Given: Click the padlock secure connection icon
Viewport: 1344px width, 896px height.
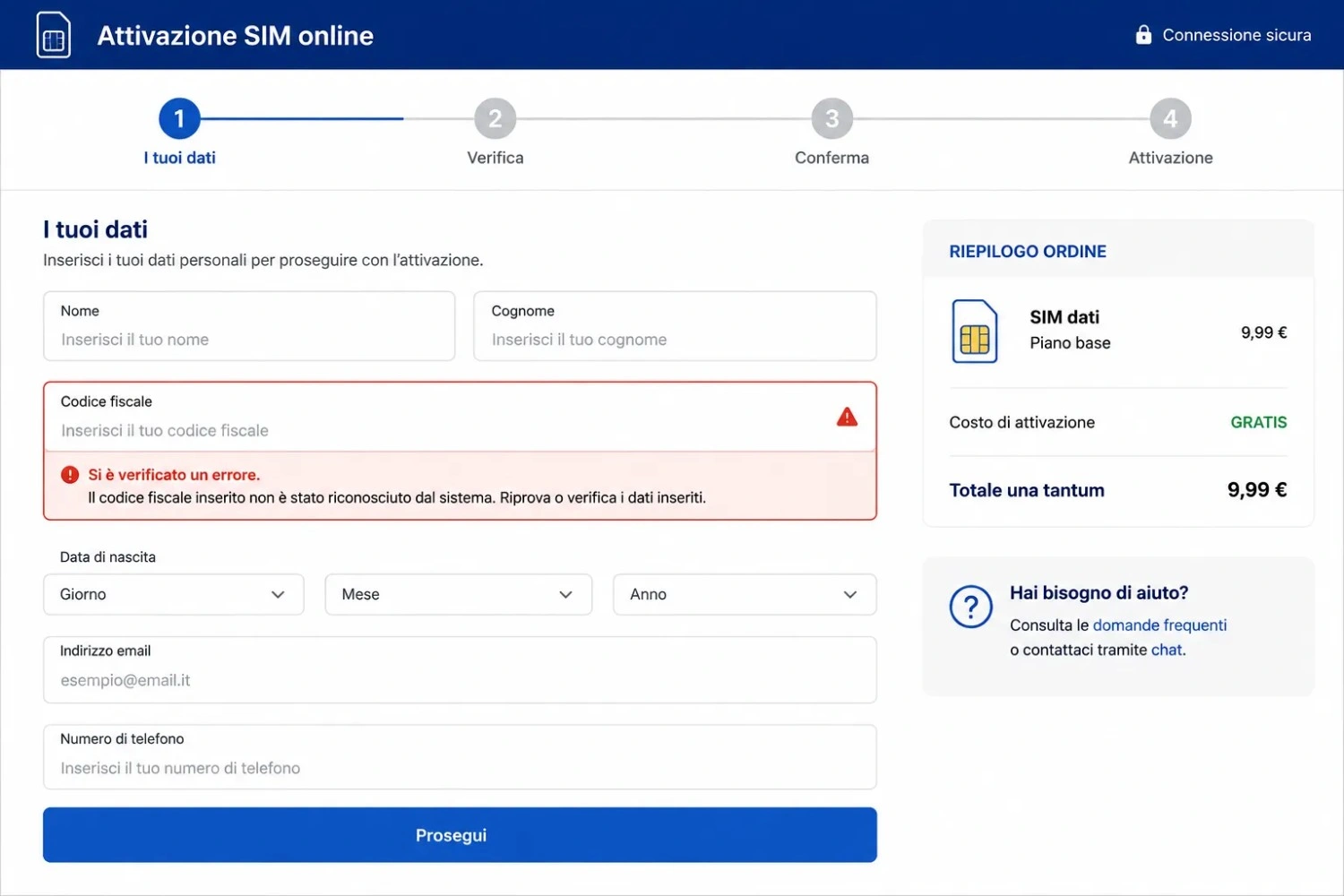Looking at the screenshot, I should 1143,35.
